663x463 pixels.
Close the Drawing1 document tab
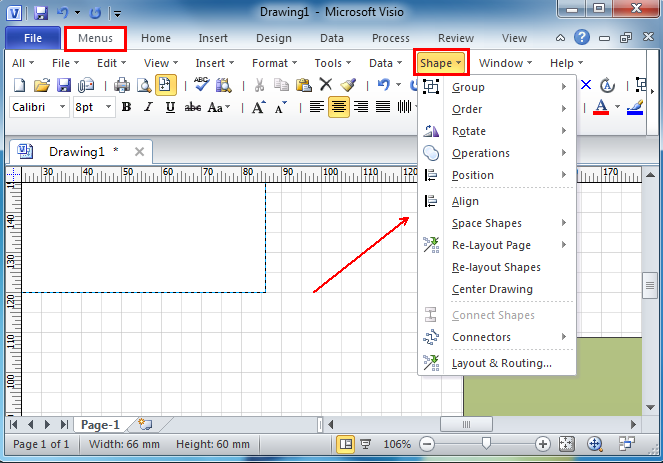139,151
